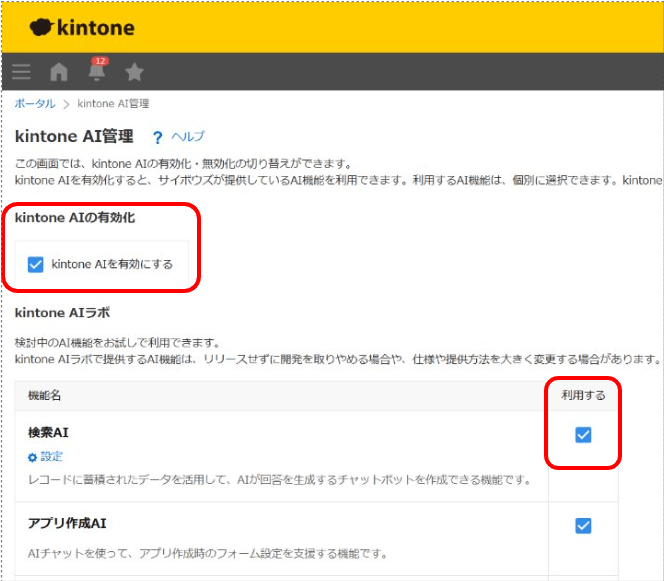Click the 利用する column header
Viewport: 664px width, 581px height.
pyautogui.click(x=583, y=396)
